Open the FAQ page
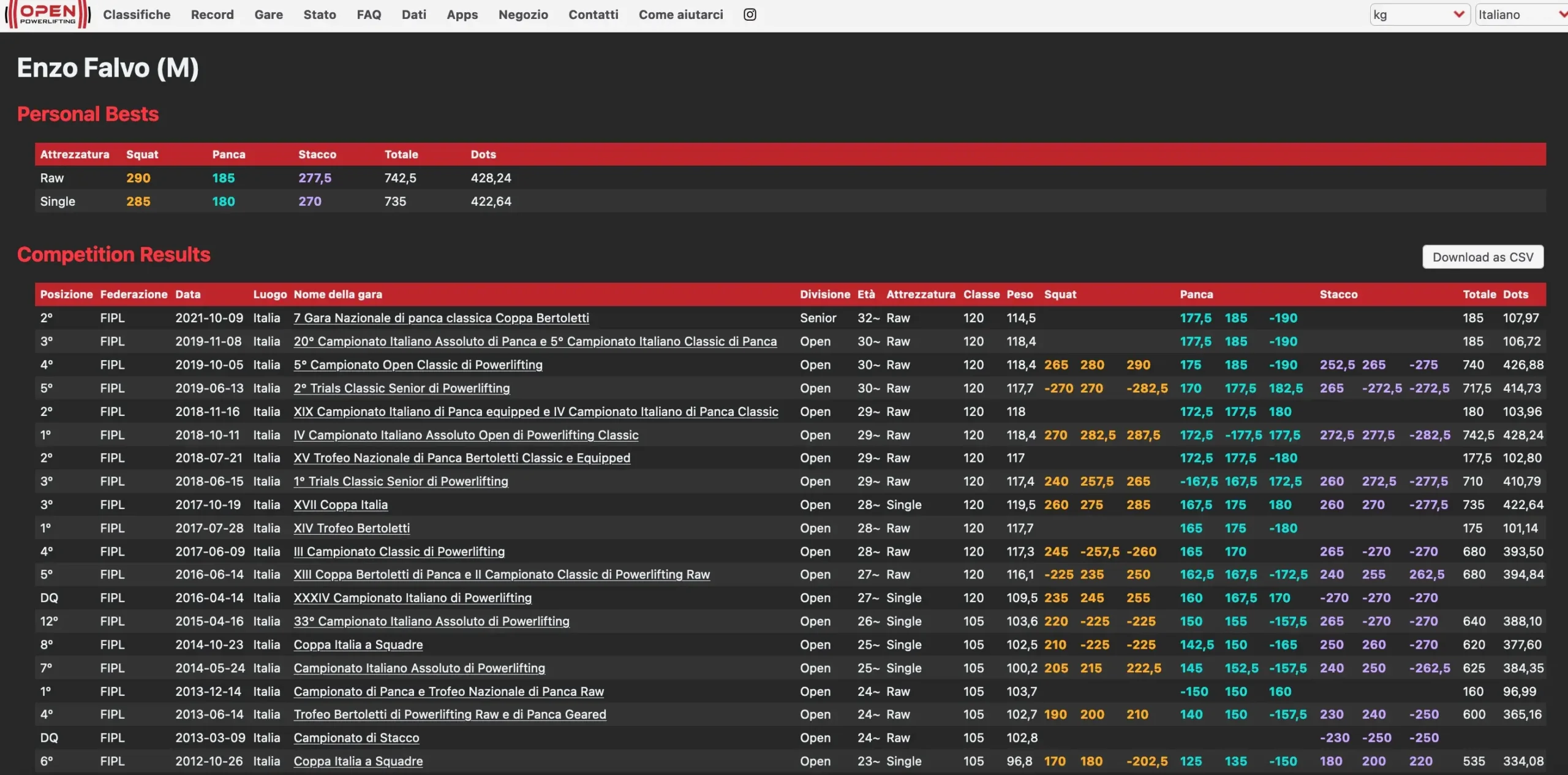The height and width of the screenshot is (775, 1568). coord(369,15)
